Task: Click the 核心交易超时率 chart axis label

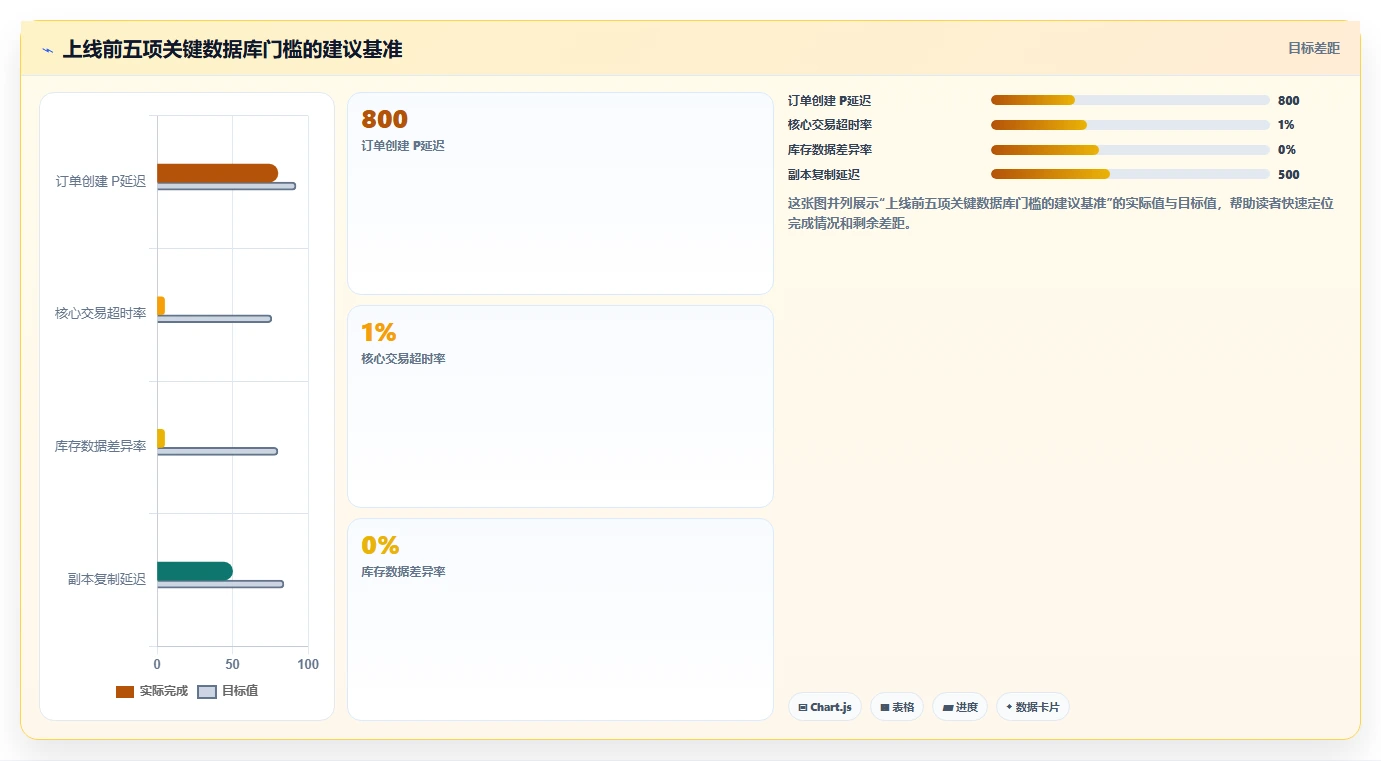Action: (101, 314)
